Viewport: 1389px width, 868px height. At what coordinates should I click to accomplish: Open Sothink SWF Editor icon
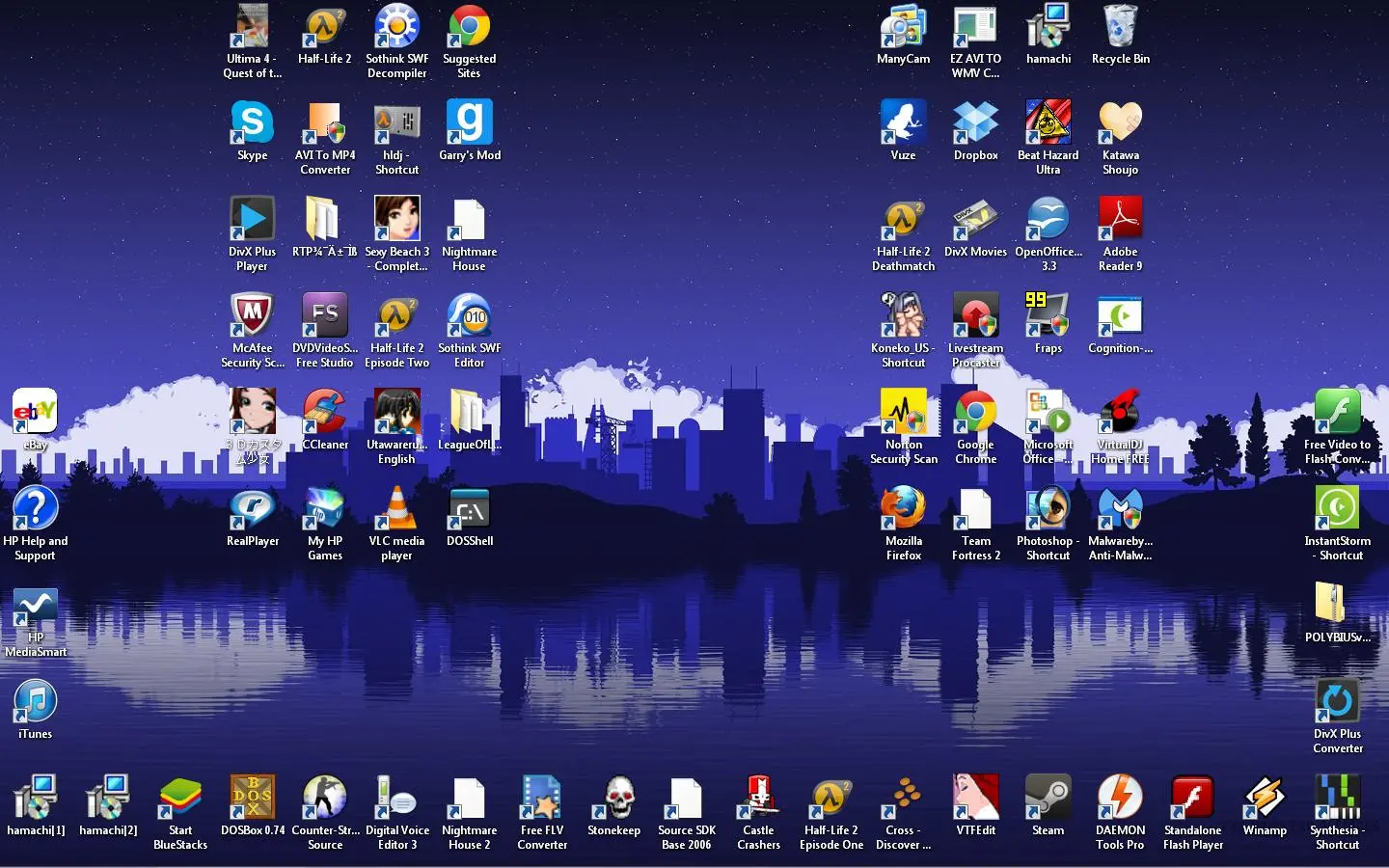tap(470, 315)
